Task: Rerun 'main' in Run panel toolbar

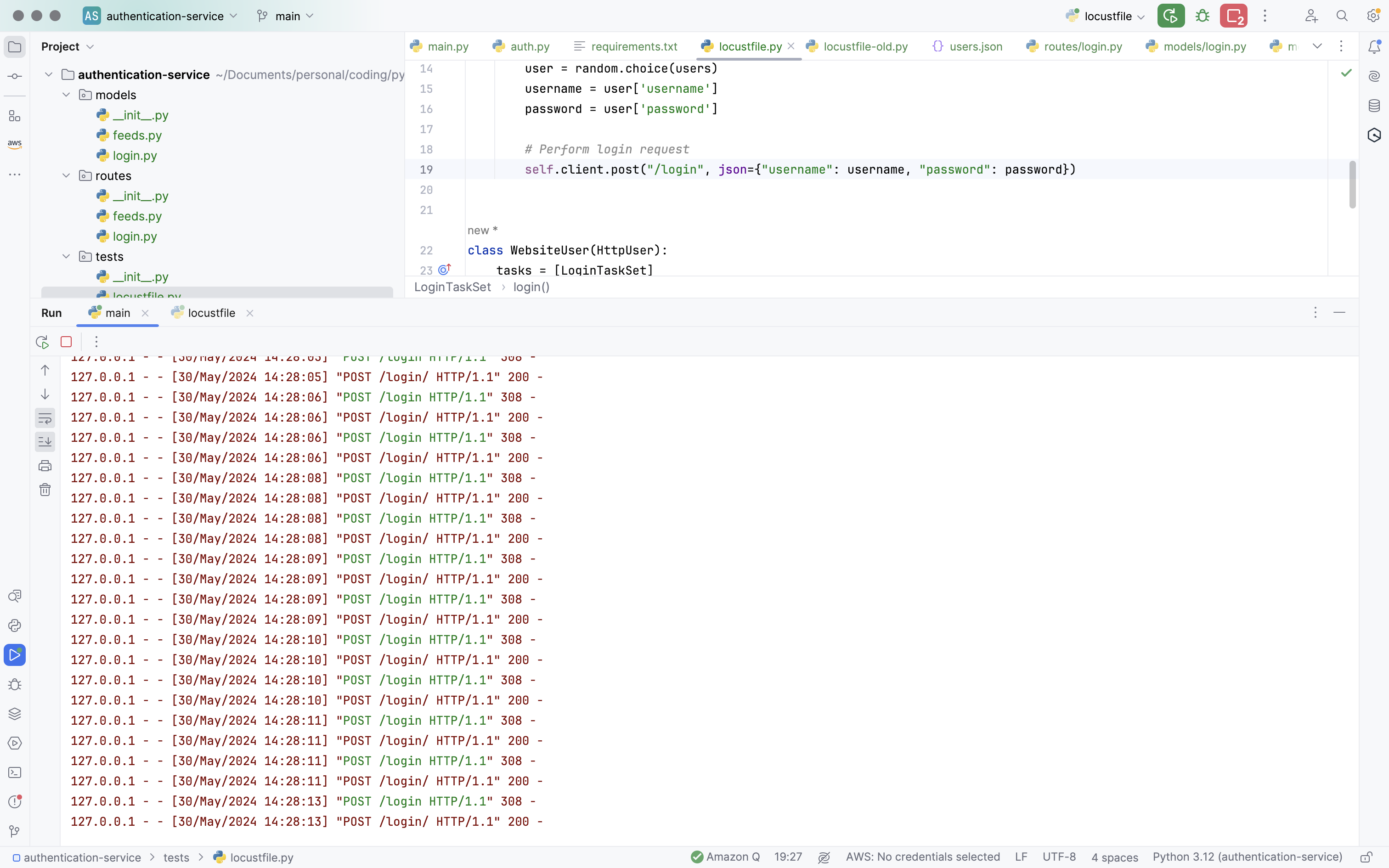Action: click(x=42, y=342)
